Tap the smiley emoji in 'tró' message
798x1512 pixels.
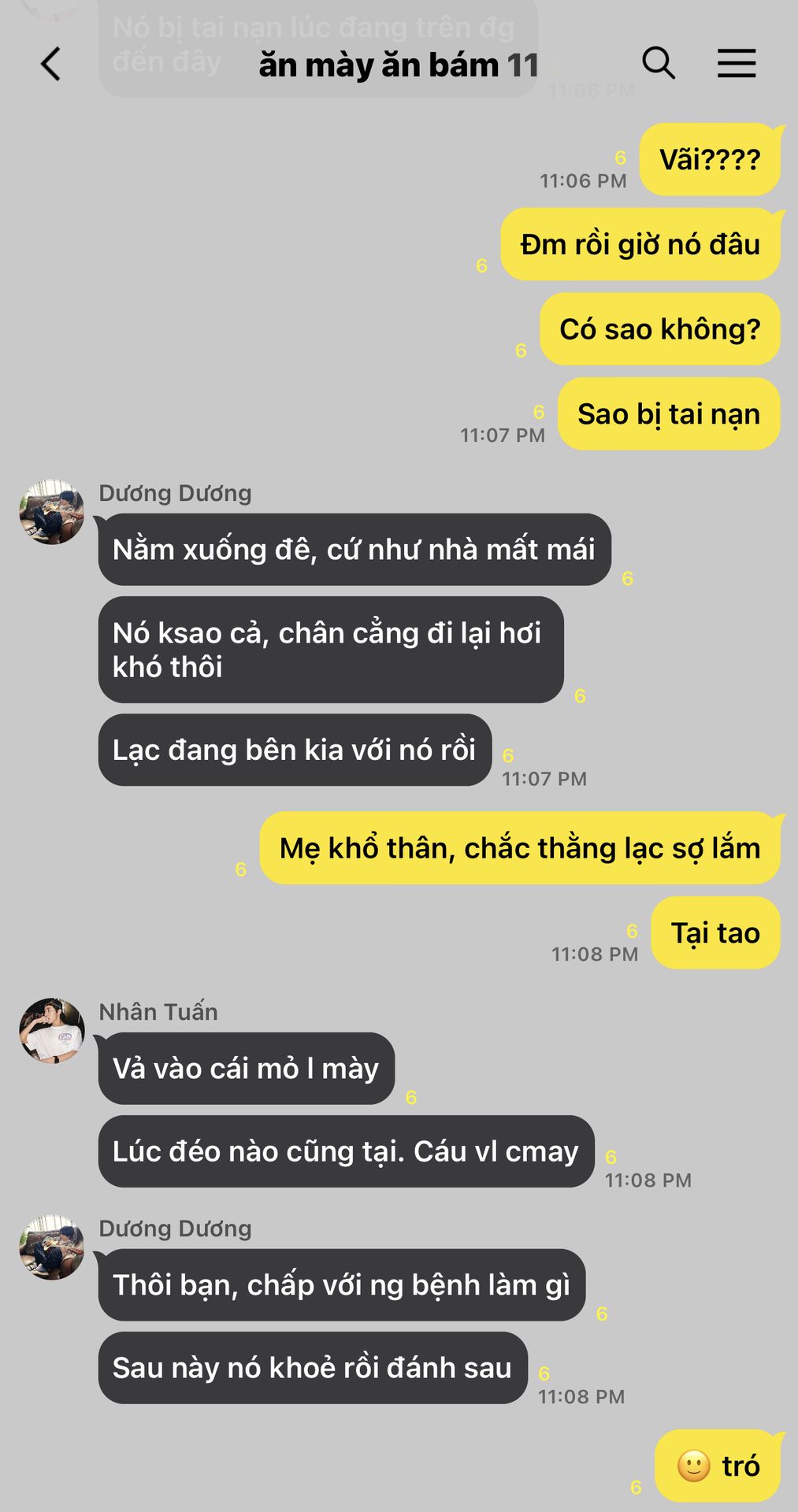[x=693, y=1466]
